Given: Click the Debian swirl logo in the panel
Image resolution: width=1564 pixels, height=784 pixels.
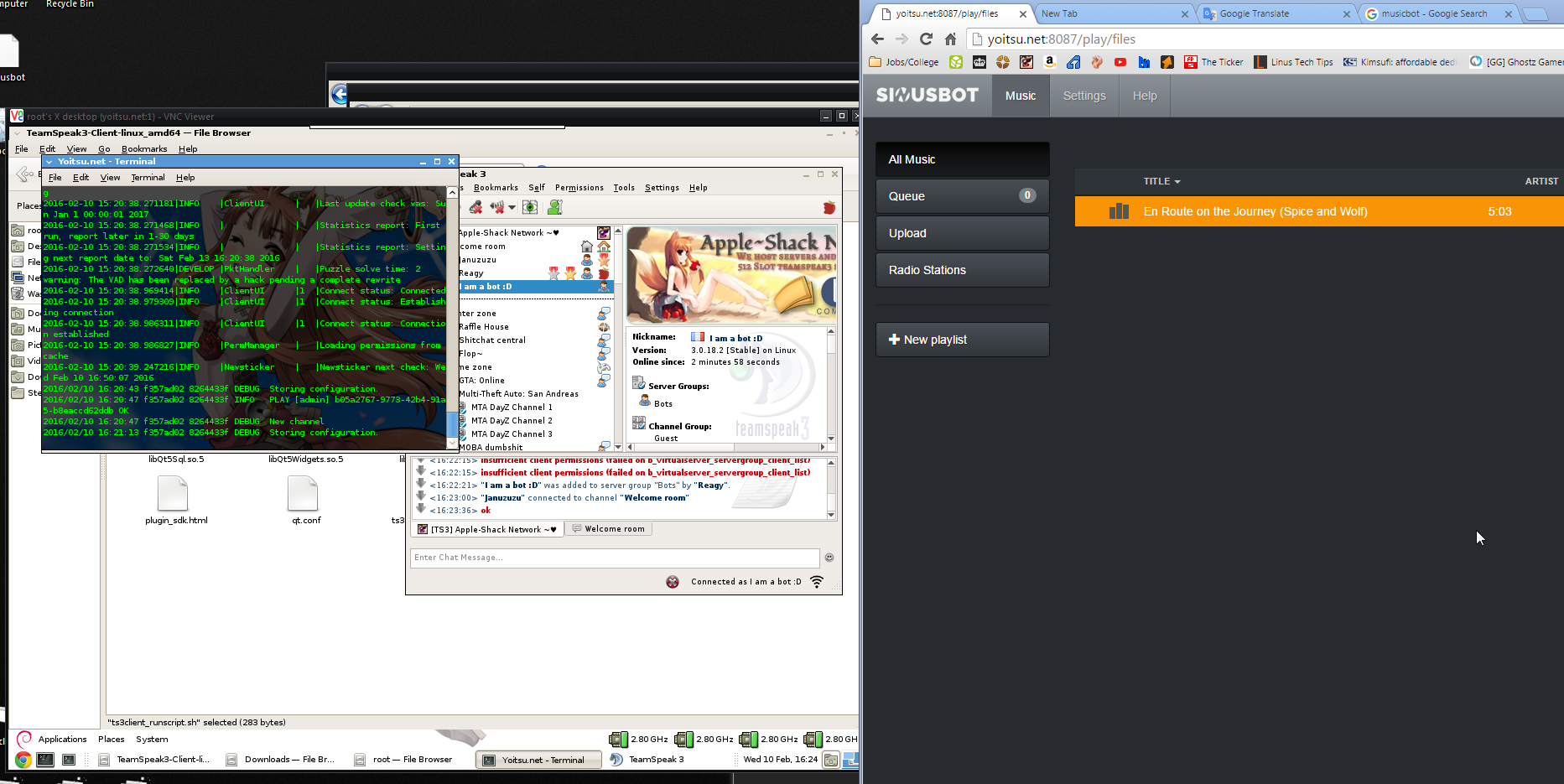Looking at the screenshot, I should tap(24, 739).
